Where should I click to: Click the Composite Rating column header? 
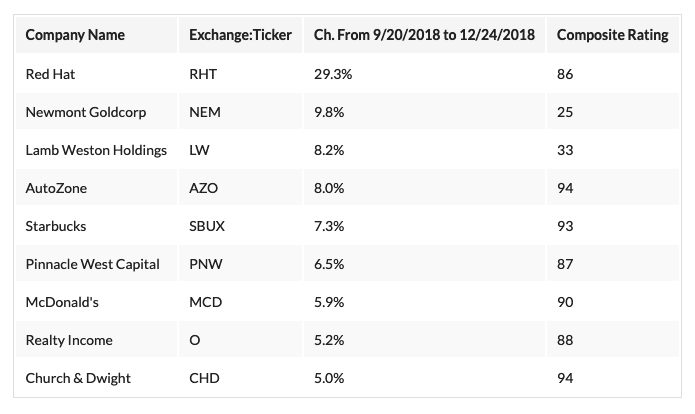coord(612,35)
